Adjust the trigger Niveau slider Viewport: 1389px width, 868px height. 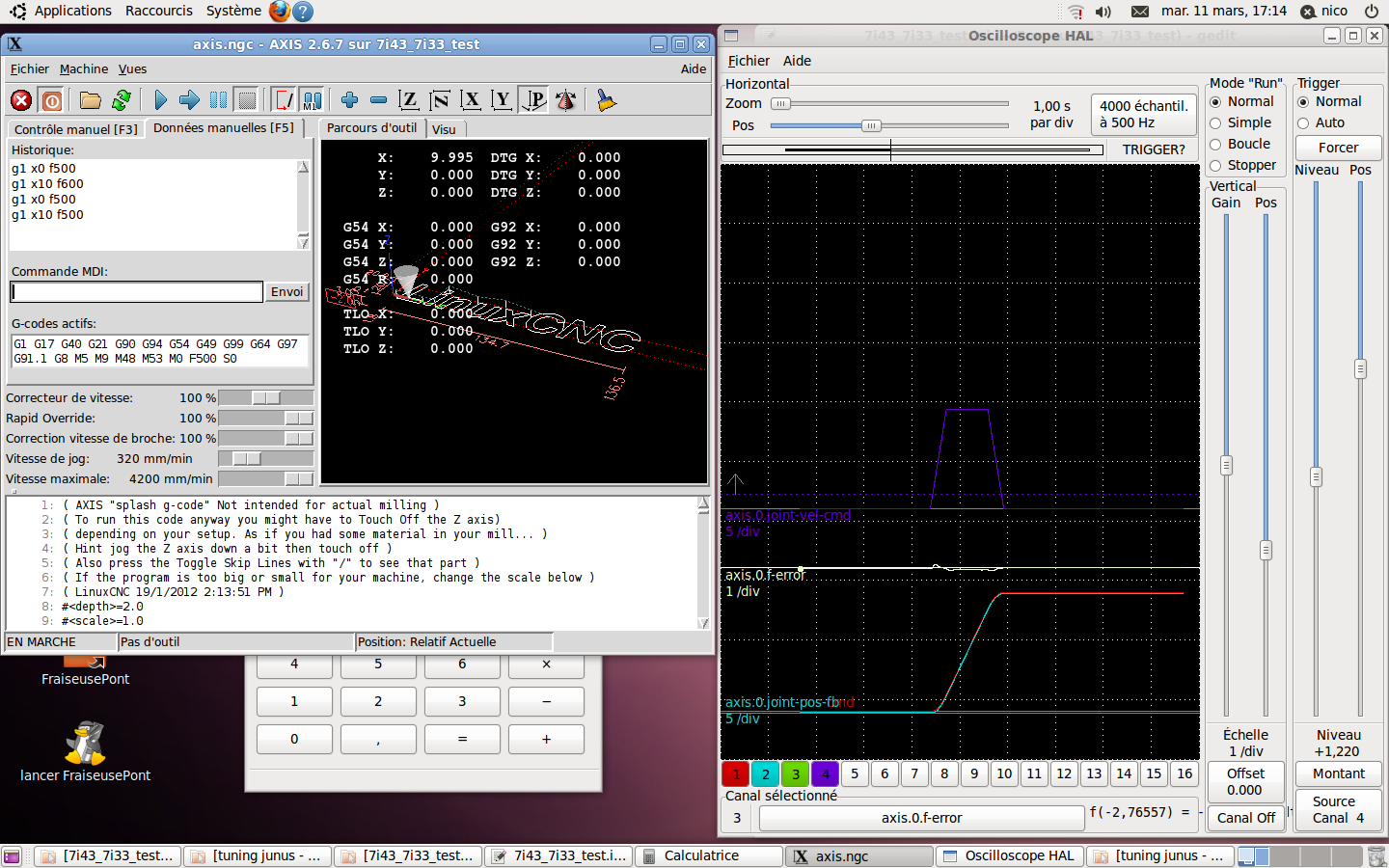click(1315, 449)
